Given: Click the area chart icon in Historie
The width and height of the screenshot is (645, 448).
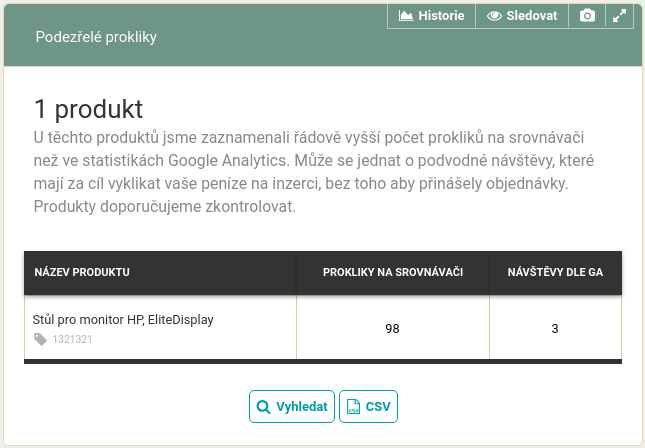Looking at the screenshot, I should pyautogui.click(x=406, y=16).
